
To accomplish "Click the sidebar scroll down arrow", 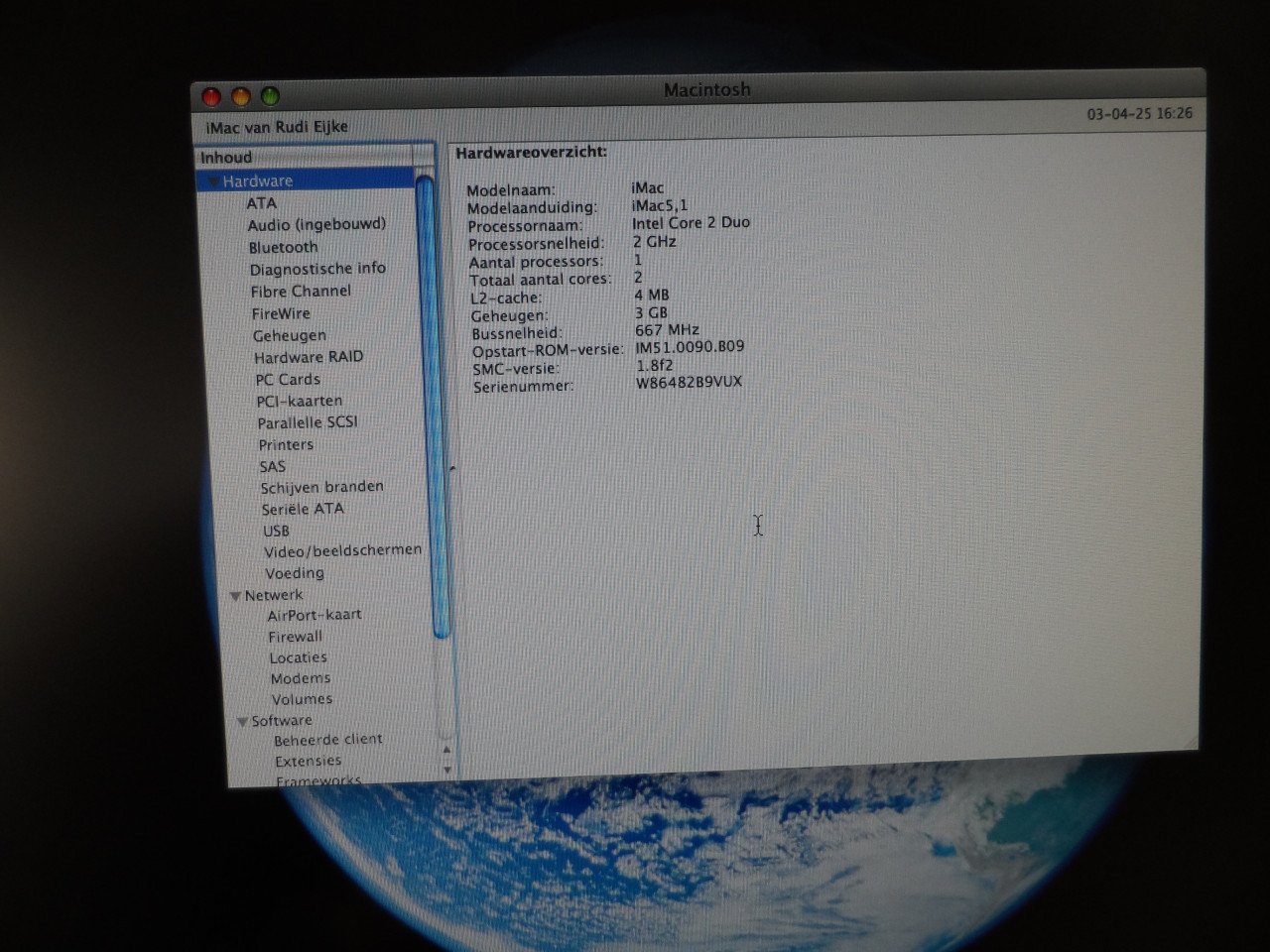I will coord(447,770).
